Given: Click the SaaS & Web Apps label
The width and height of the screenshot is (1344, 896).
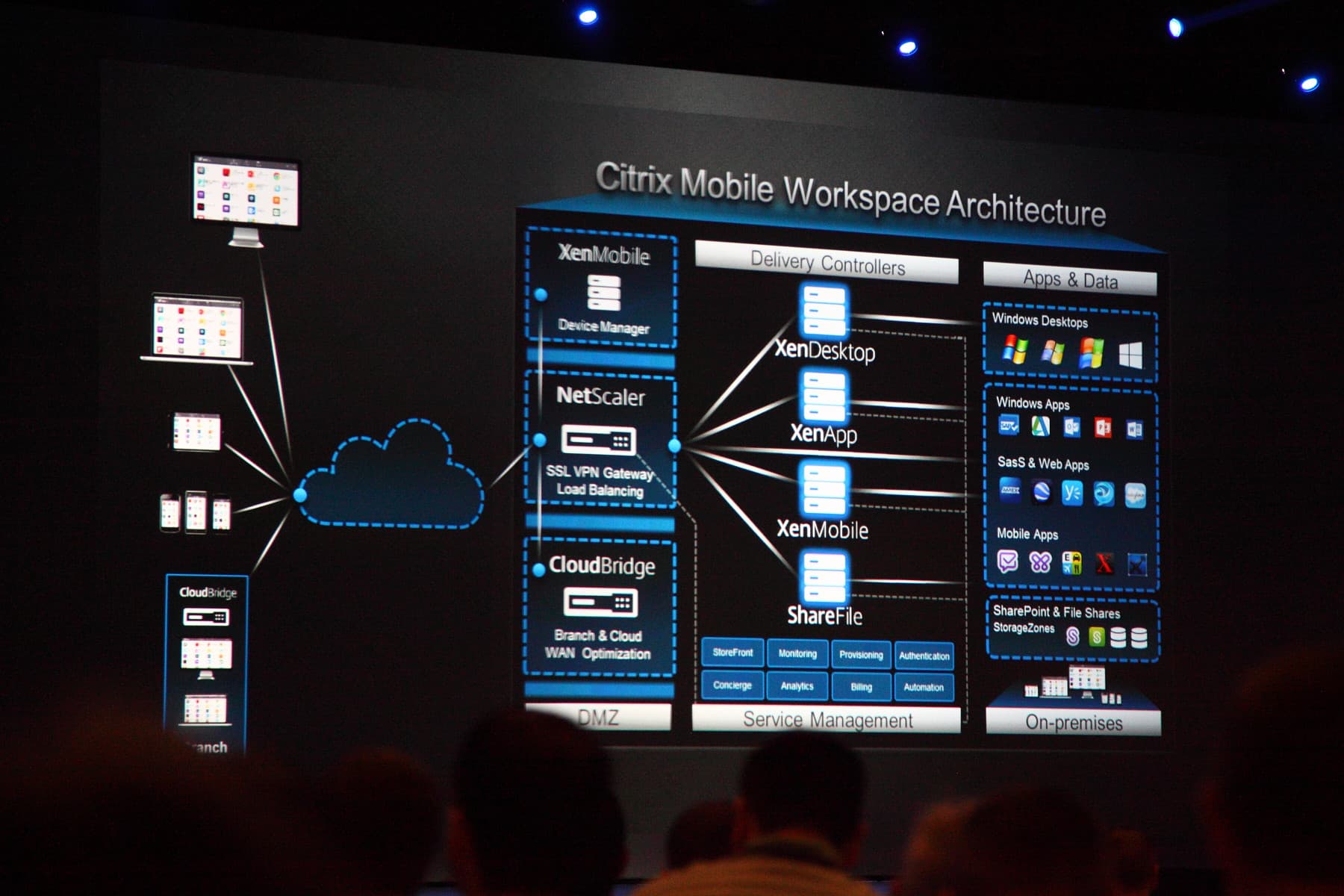Looking at the screenshot, I should 1043,464.
